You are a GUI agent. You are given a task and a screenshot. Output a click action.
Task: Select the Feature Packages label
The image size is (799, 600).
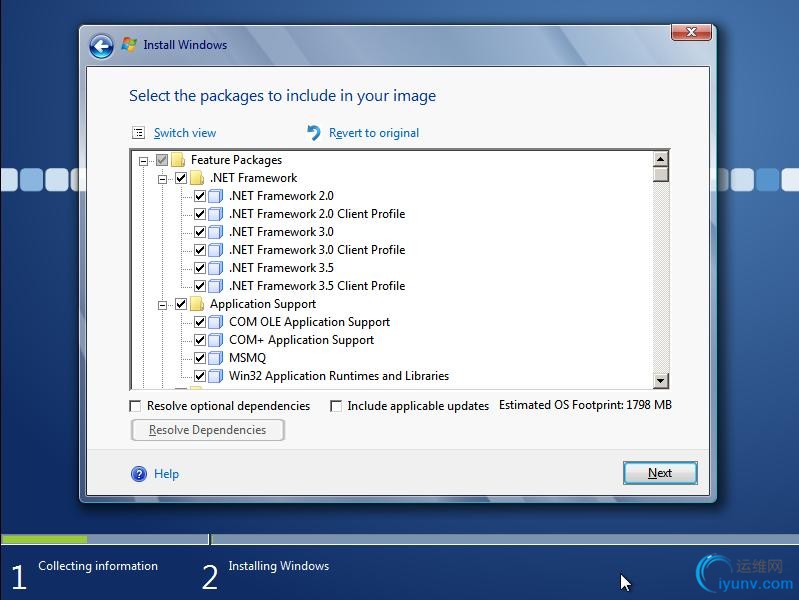[x=236, y=160]
